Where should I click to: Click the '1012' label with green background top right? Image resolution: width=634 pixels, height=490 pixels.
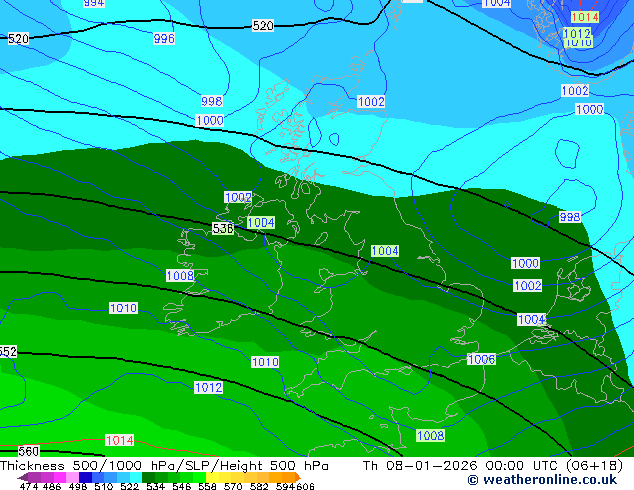[x=577, y=33]
